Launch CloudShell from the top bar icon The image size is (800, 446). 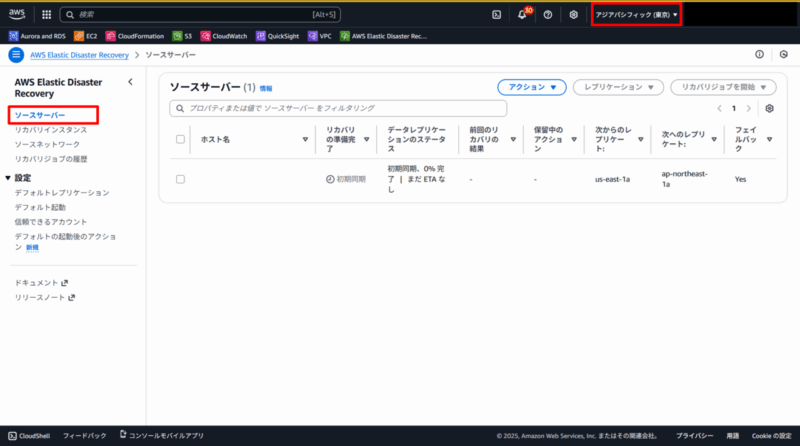point(497,15)
